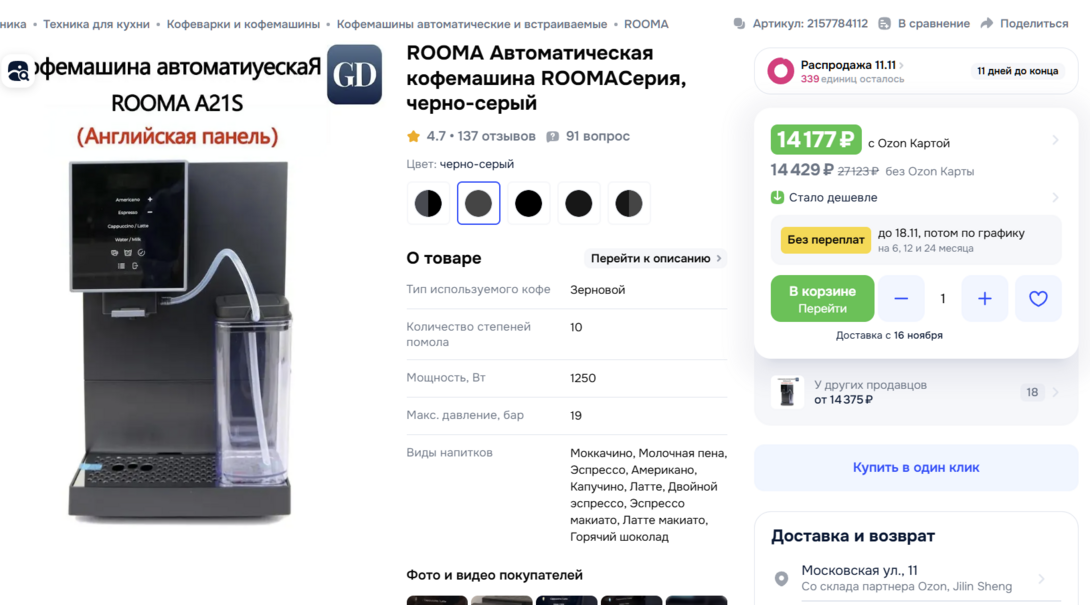
Task: Add product to favorites with heart icon
Action: click(1038, 298)
